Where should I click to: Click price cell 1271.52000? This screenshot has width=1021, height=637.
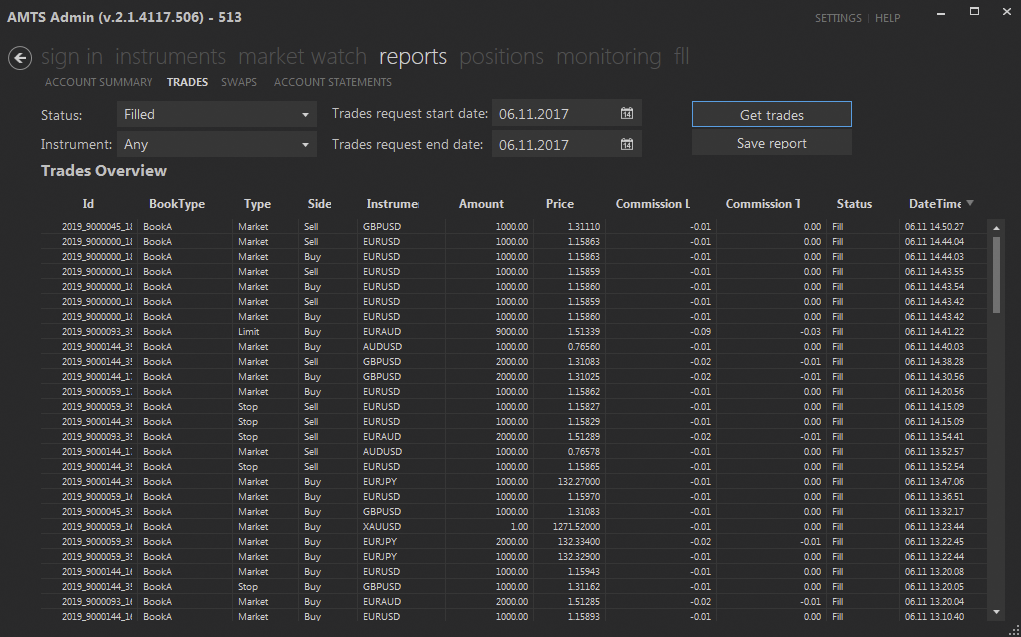576,526
